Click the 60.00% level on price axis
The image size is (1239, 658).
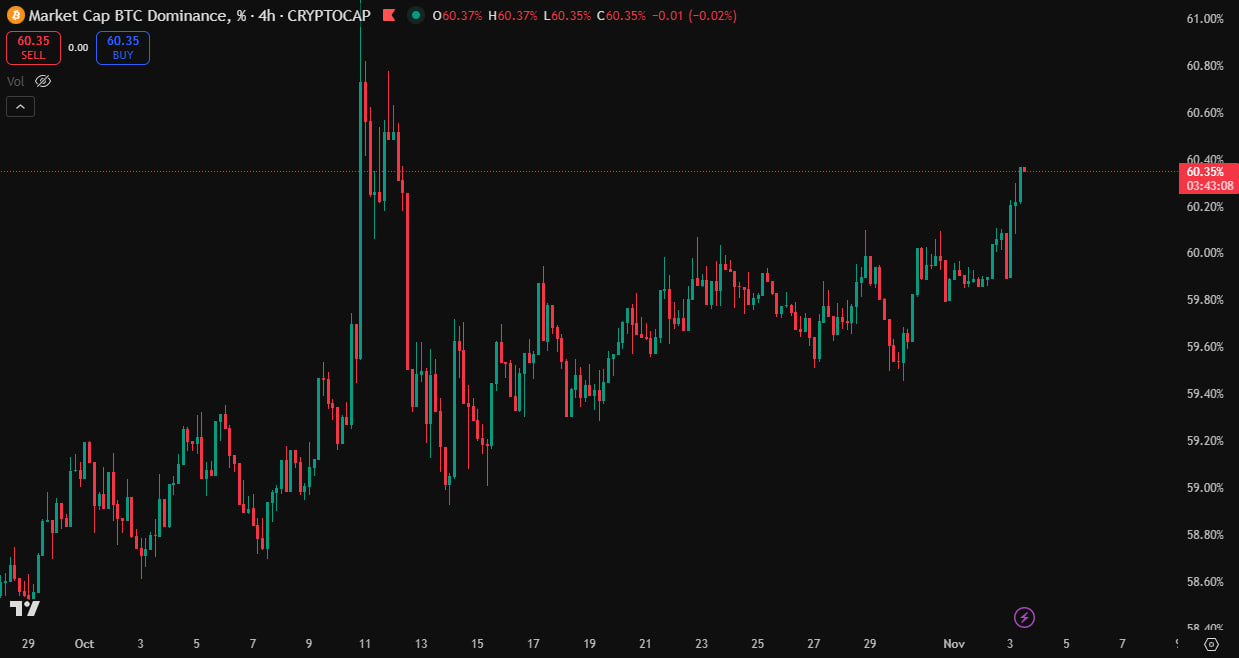[x=1204, y=253]
